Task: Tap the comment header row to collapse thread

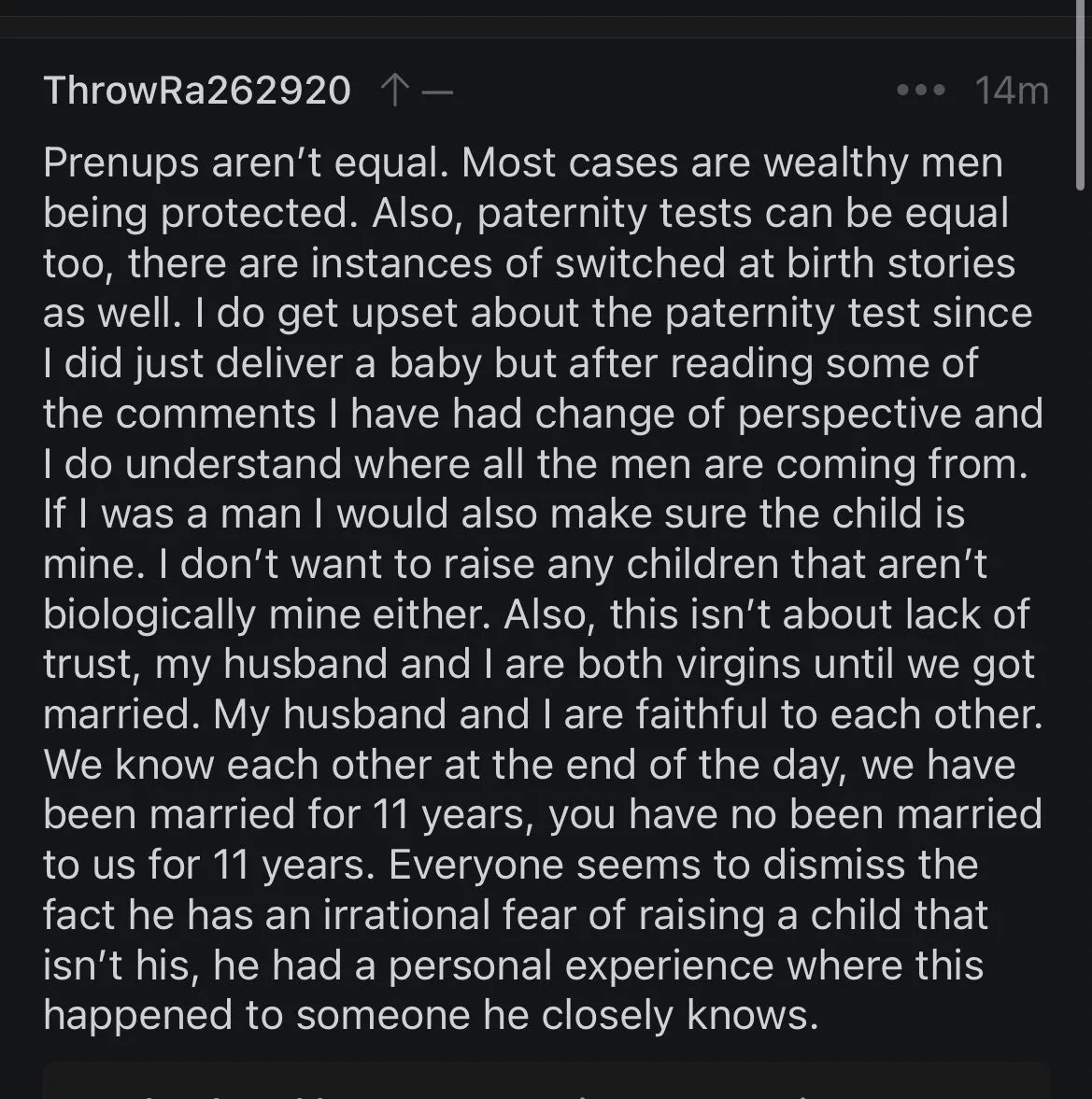Action: point(546,91)
